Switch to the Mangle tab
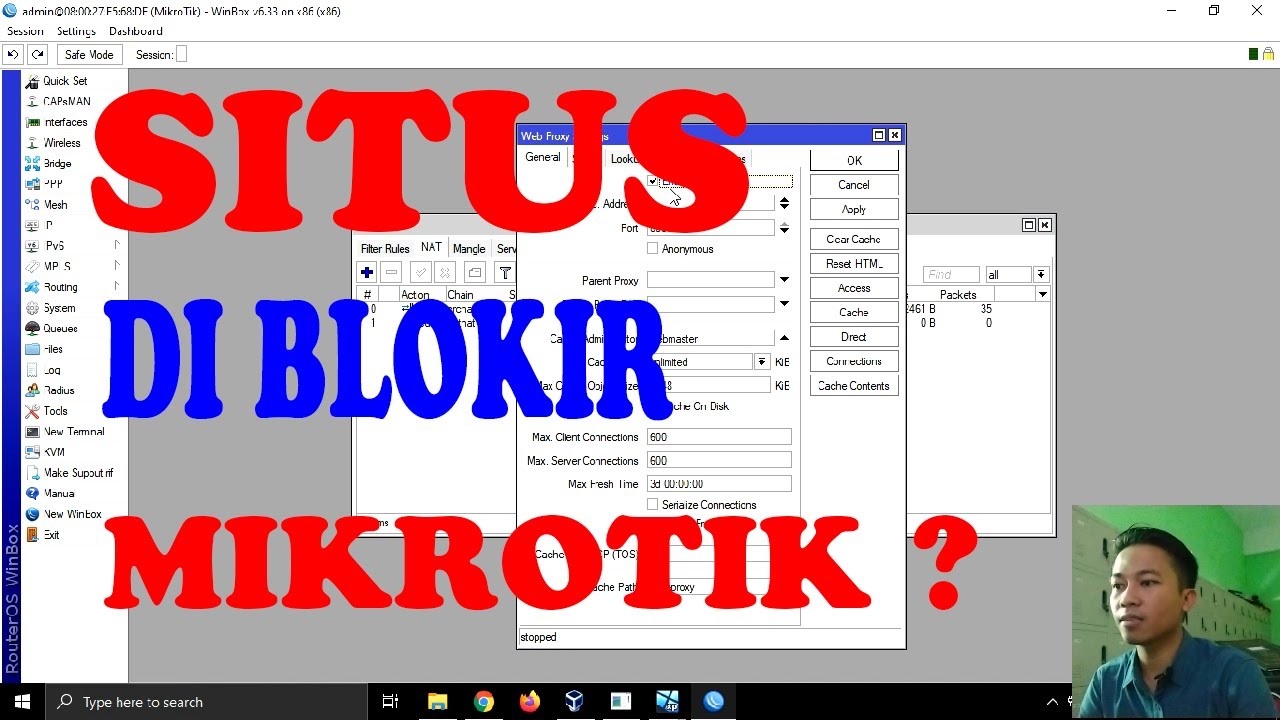This screenshot has height=720, width=1280. point(469,248)
